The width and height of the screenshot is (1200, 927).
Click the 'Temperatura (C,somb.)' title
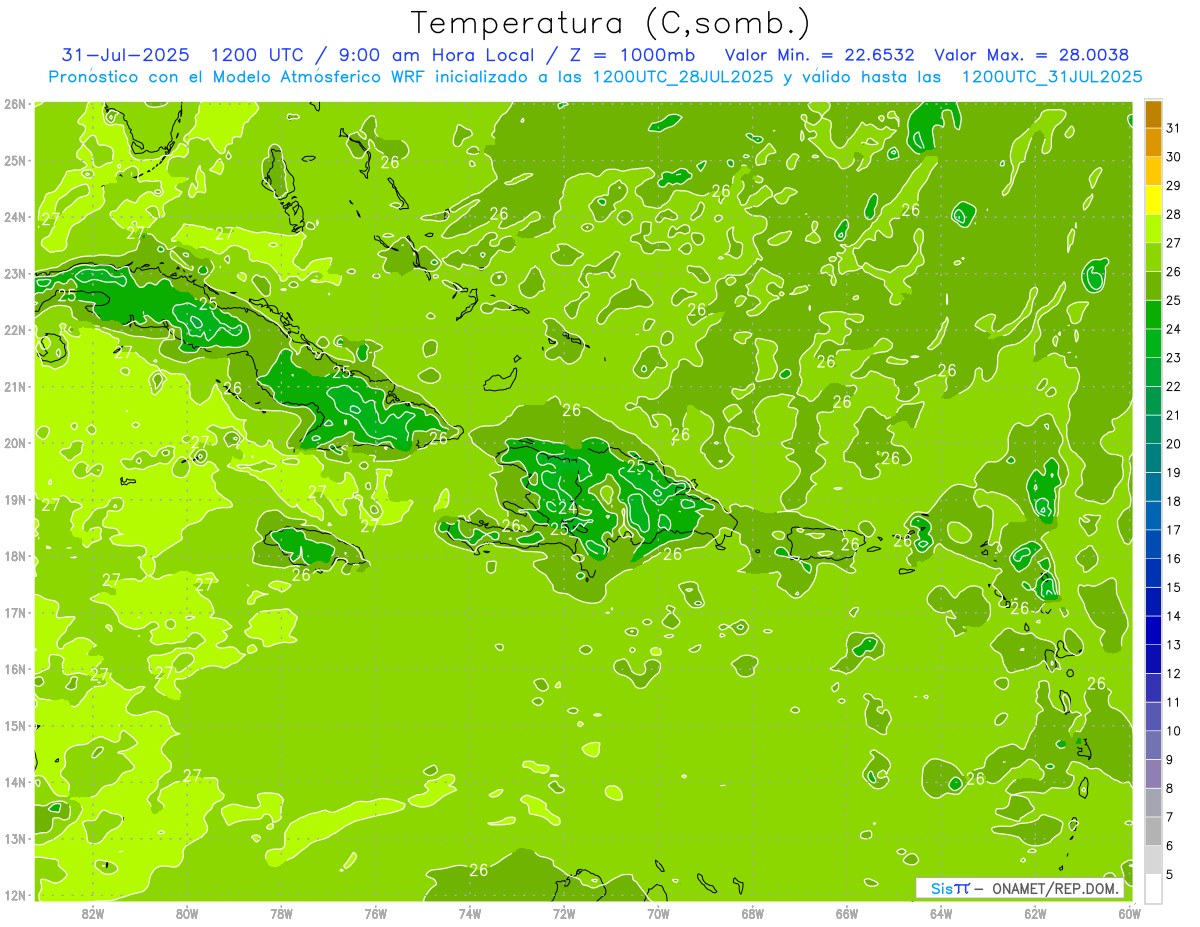[x=611, y=23]
